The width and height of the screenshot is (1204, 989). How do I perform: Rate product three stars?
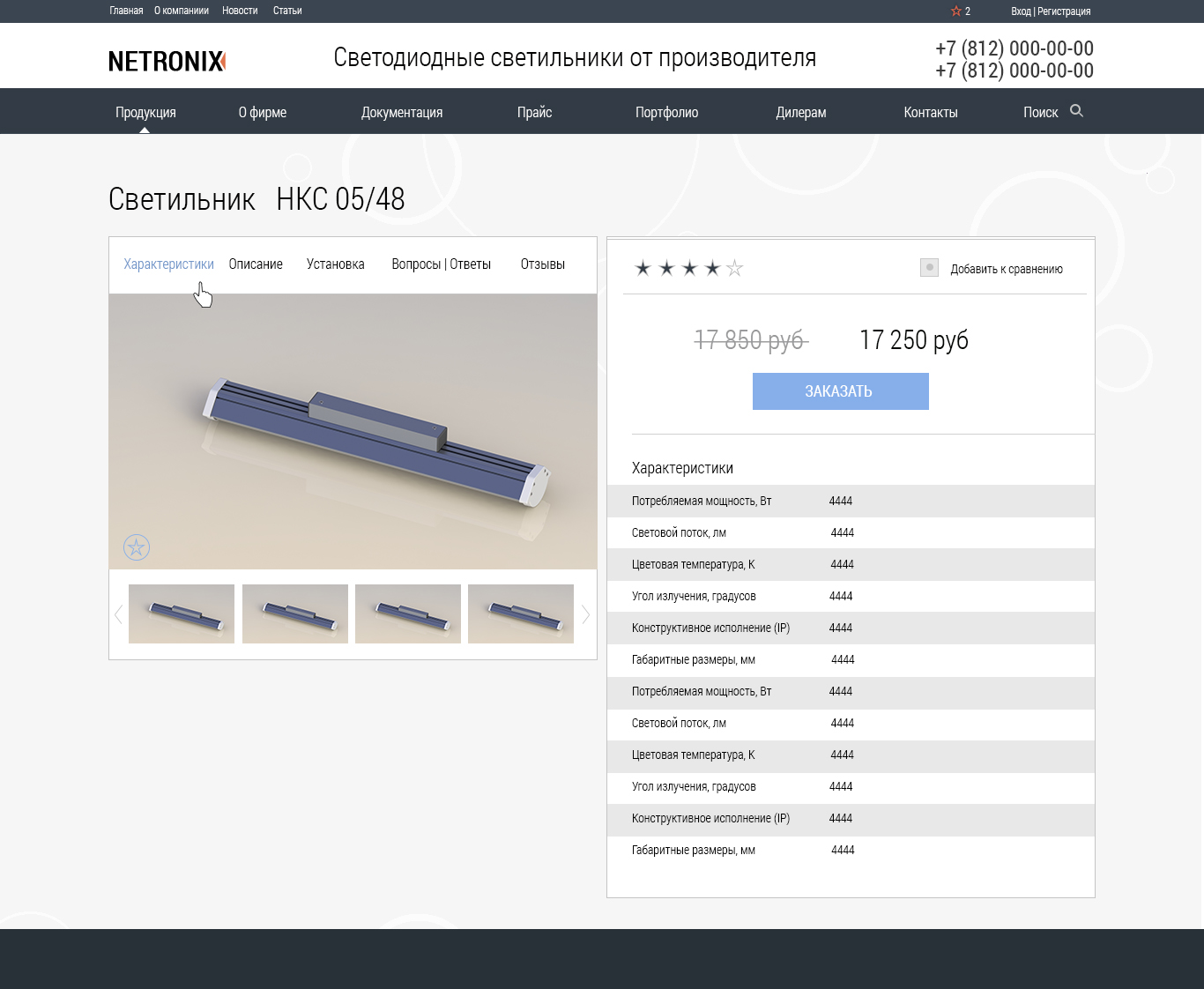689,268
